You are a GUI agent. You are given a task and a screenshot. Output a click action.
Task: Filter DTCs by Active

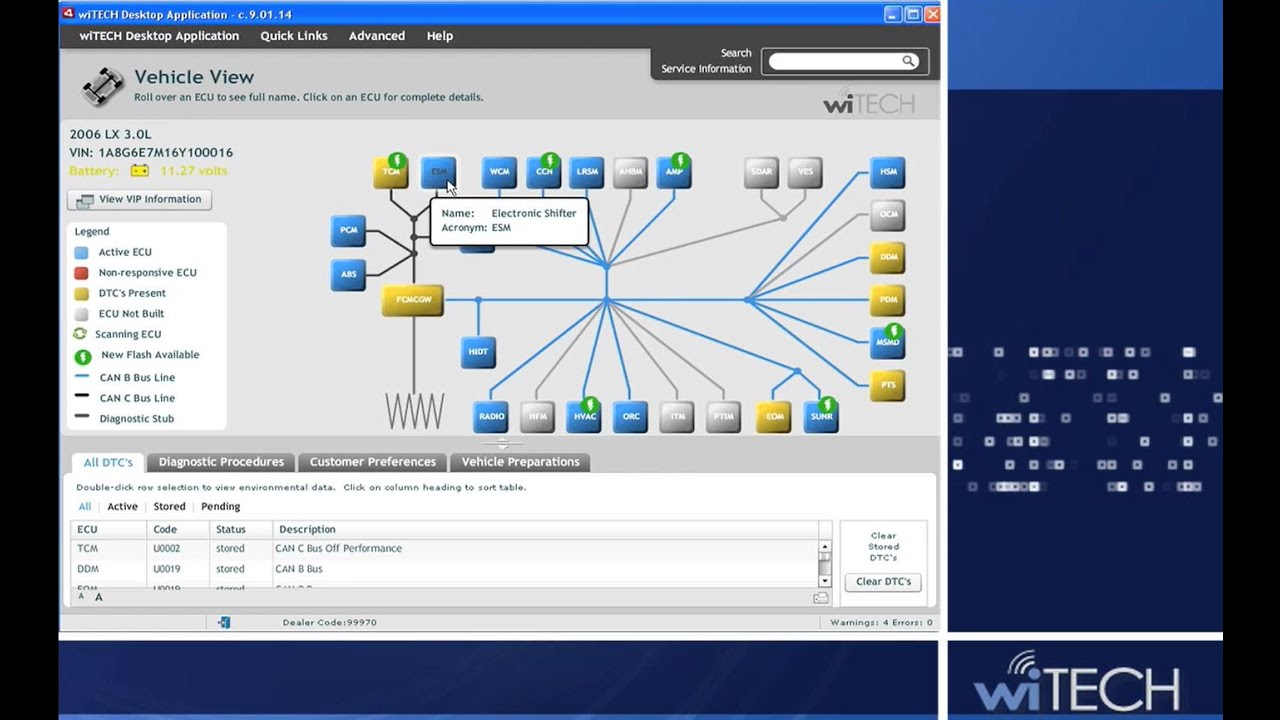tap(122, 507)
